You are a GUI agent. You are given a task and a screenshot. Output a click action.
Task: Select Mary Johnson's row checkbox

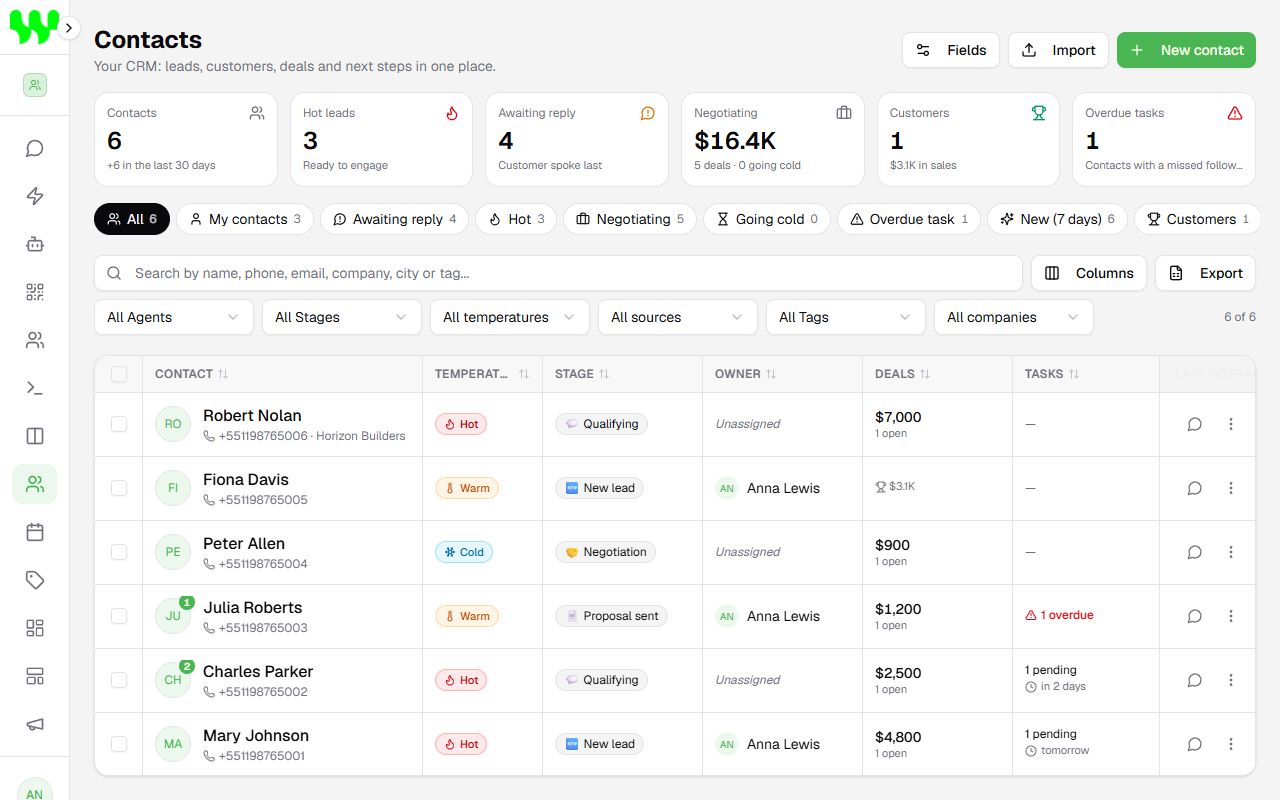click(119, 744)
